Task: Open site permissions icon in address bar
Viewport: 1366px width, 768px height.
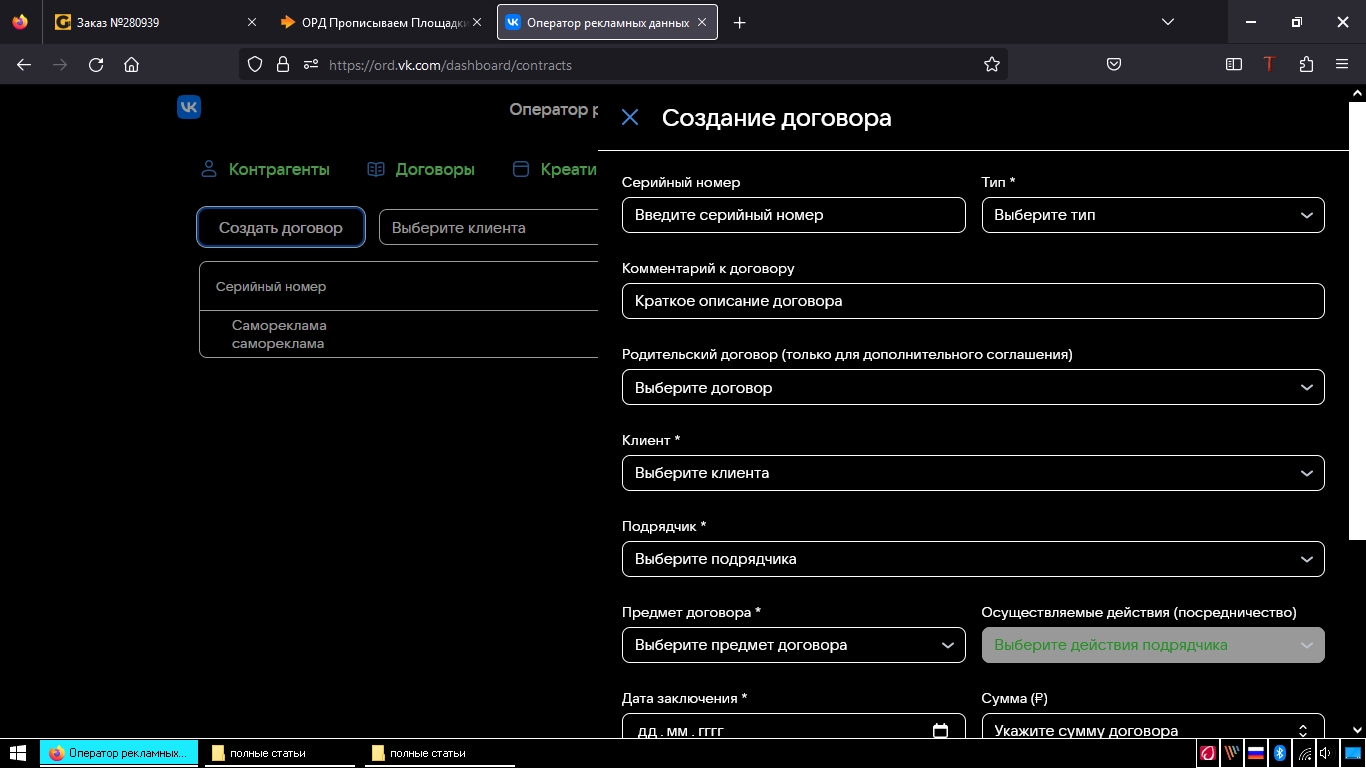Action: click(311, 64)
